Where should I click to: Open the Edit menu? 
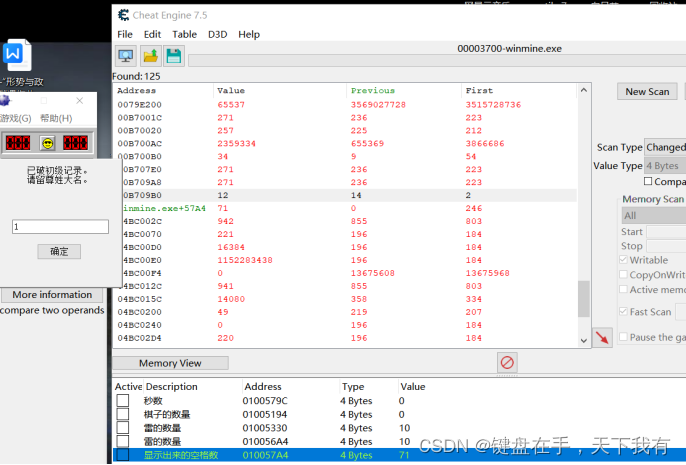pos(152,34)
